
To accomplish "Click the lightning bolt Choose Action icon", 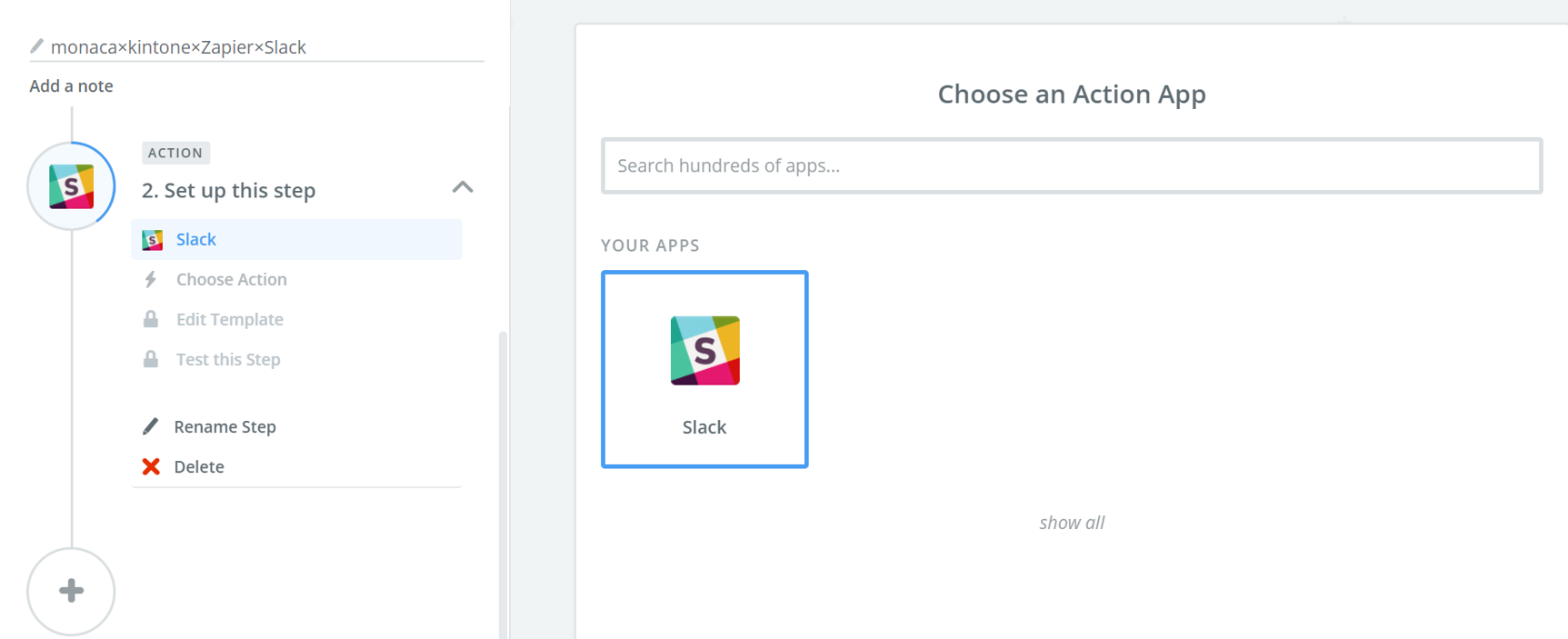I will click(x=151, y=279).
